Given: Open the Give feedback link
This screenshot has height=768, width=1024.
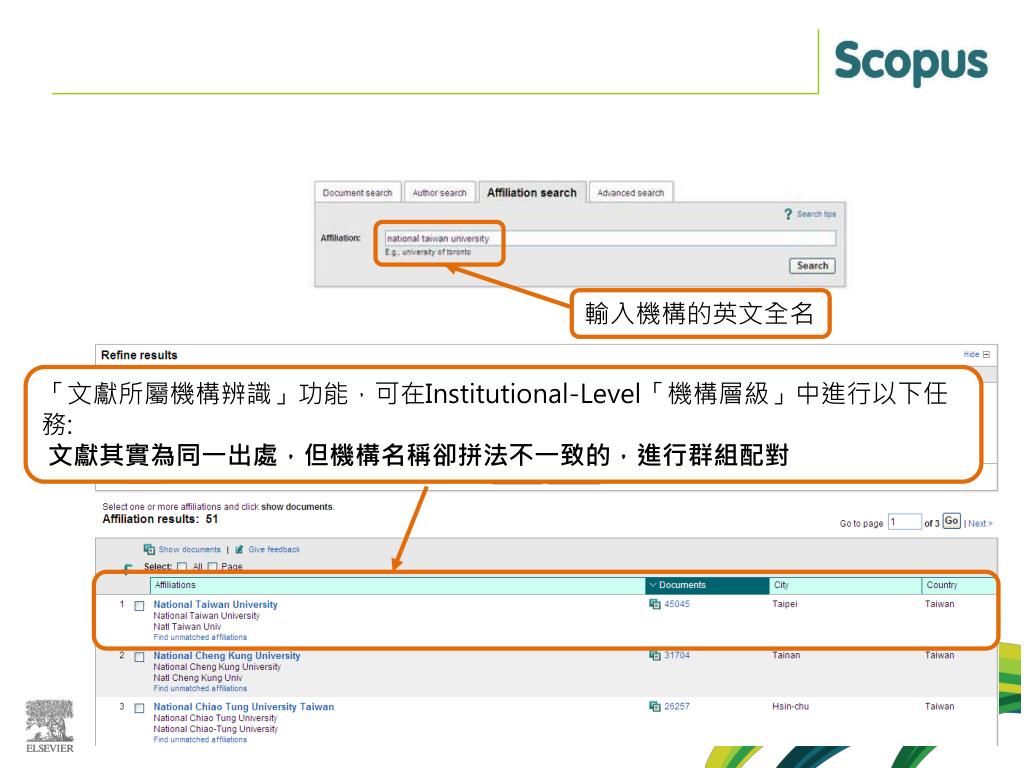Looking at the screenshot, I should (x=274, y=549).
